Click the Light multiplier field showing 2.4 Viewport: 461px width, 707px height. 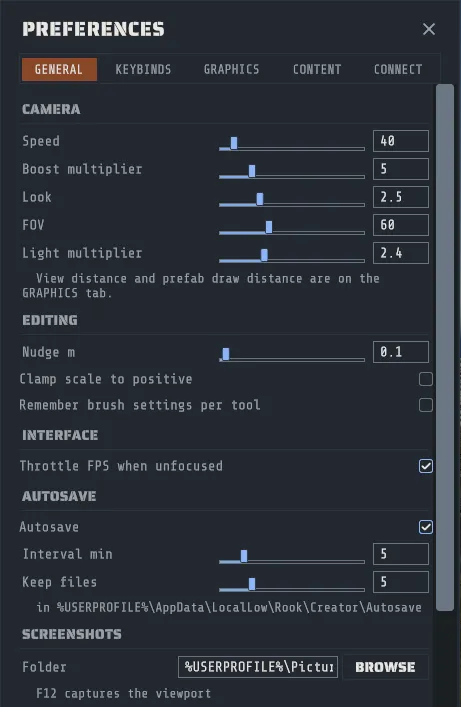401,253
